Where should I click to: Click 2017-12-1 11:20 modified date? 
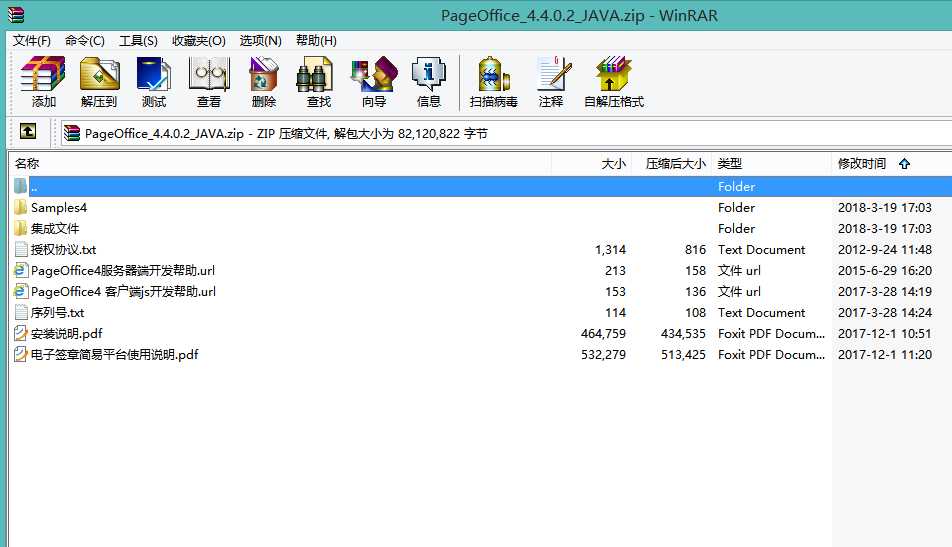[885, 355]
